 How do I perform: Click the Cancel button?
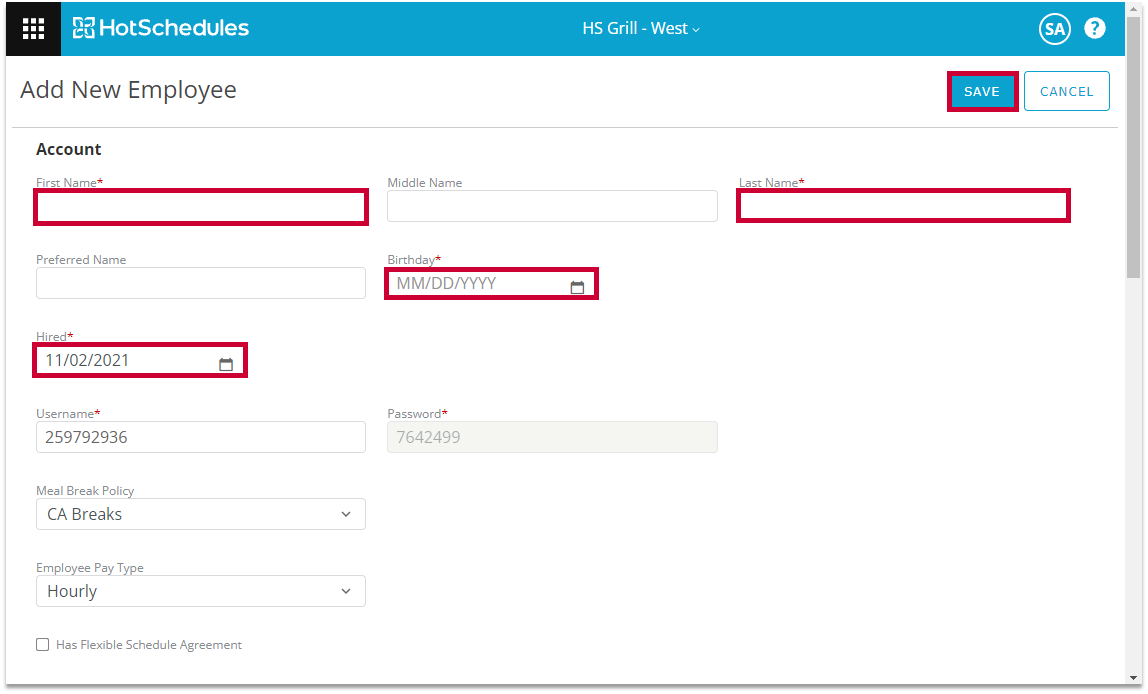pos(1066,91)
